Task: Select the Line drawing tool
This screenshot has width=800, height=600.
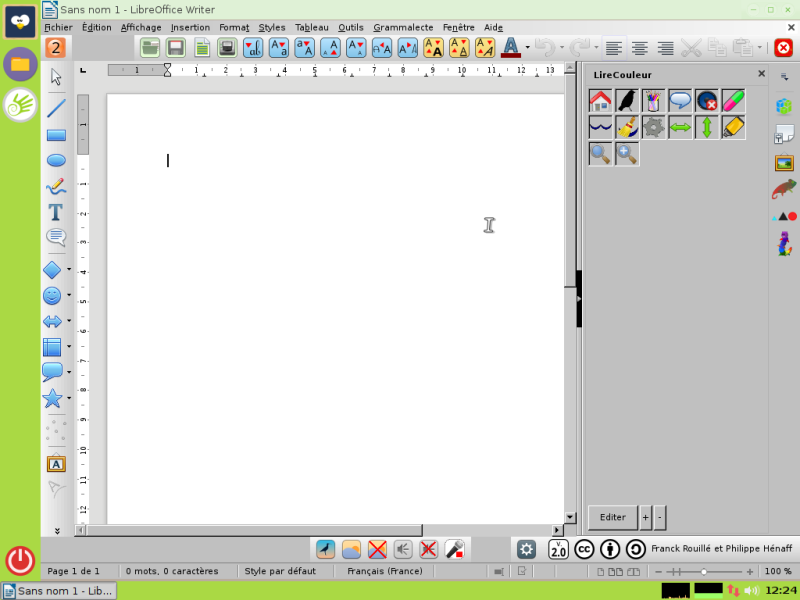Action: pos(56,108)
